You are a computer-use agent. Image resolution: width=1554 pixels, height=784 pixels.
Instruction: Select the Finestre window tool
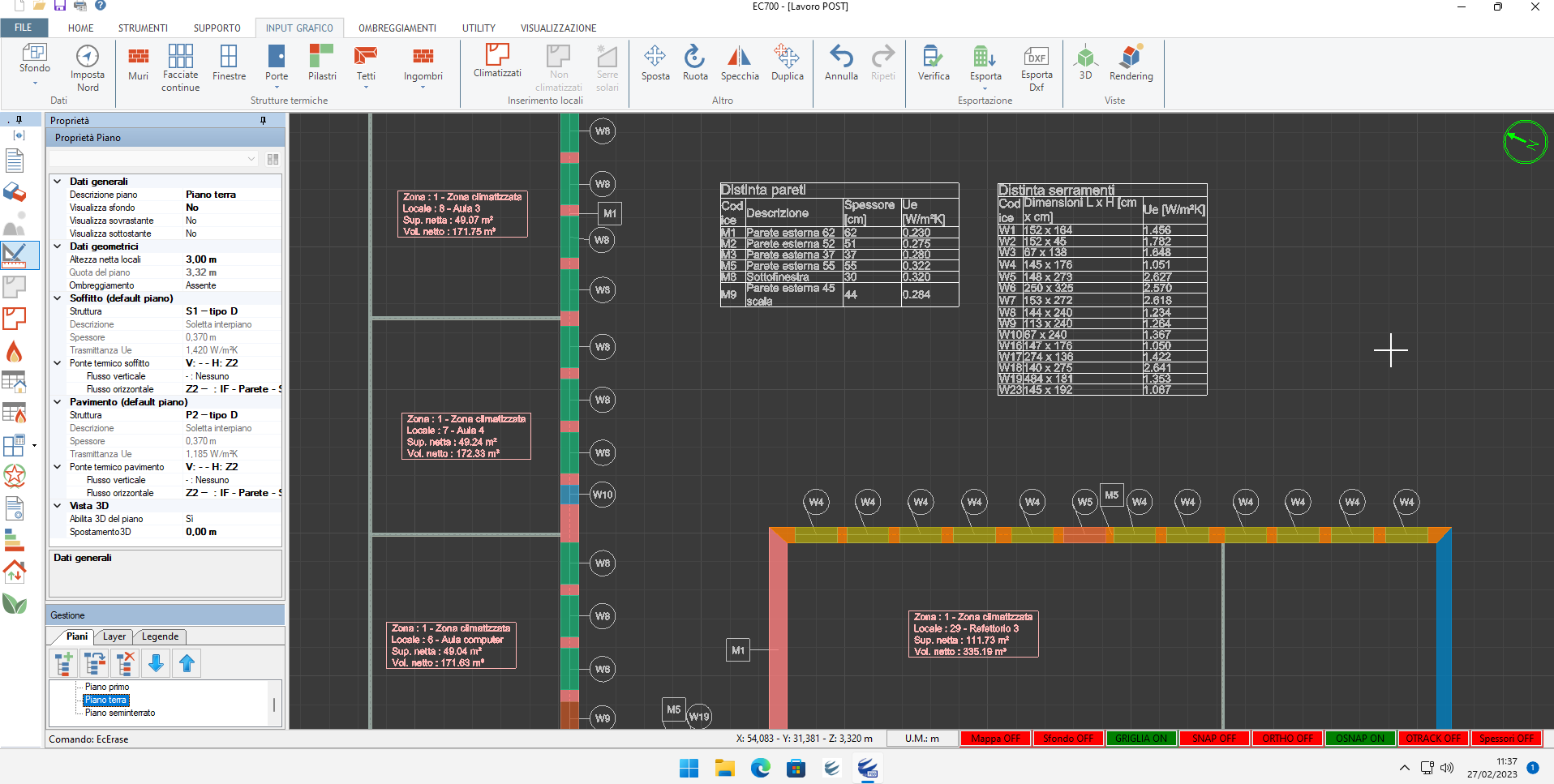tap(229, 63)
